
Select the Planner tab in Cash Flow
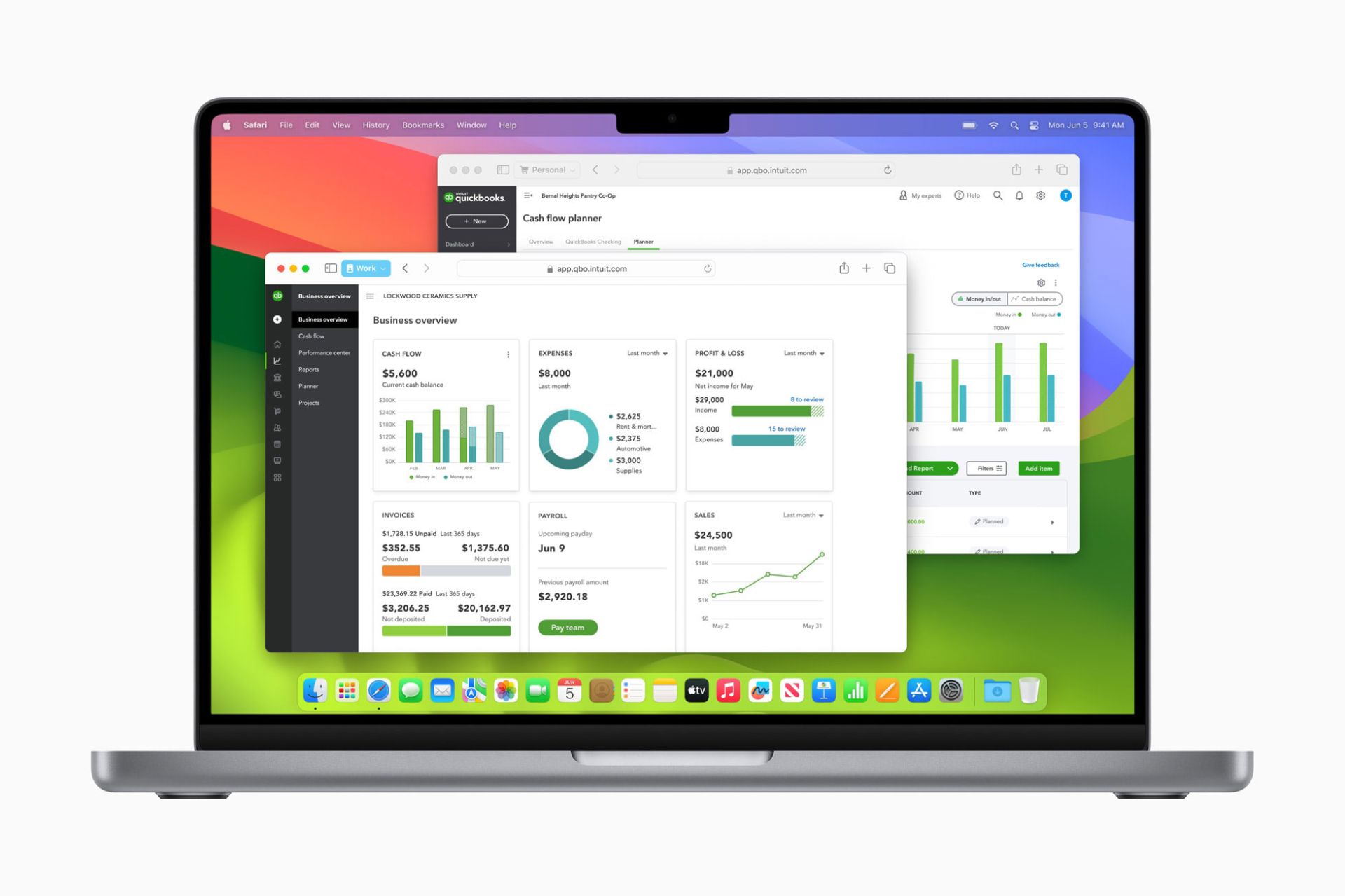644,242
